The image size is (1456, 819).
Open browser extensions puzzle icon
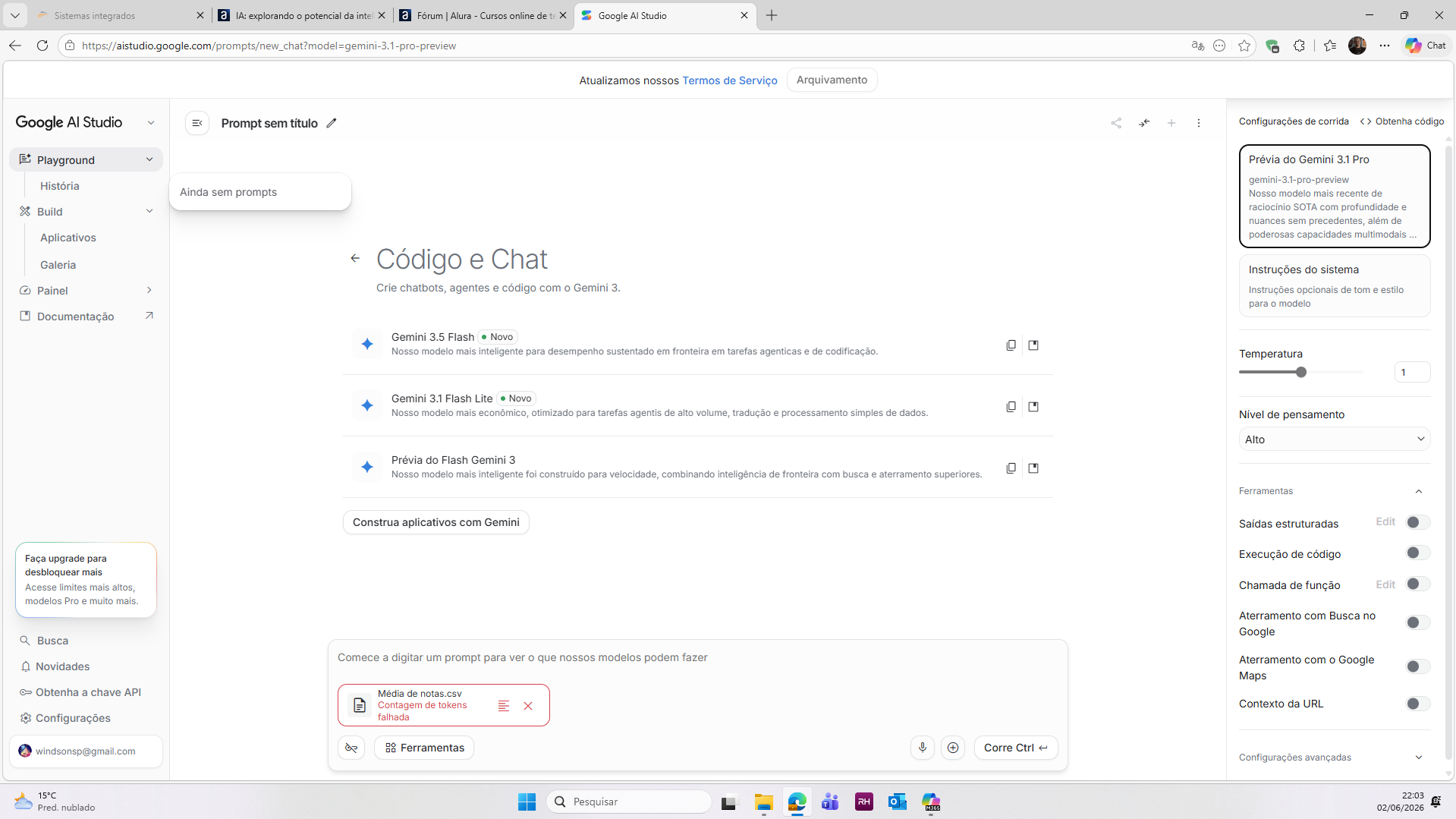(1299, 46)
